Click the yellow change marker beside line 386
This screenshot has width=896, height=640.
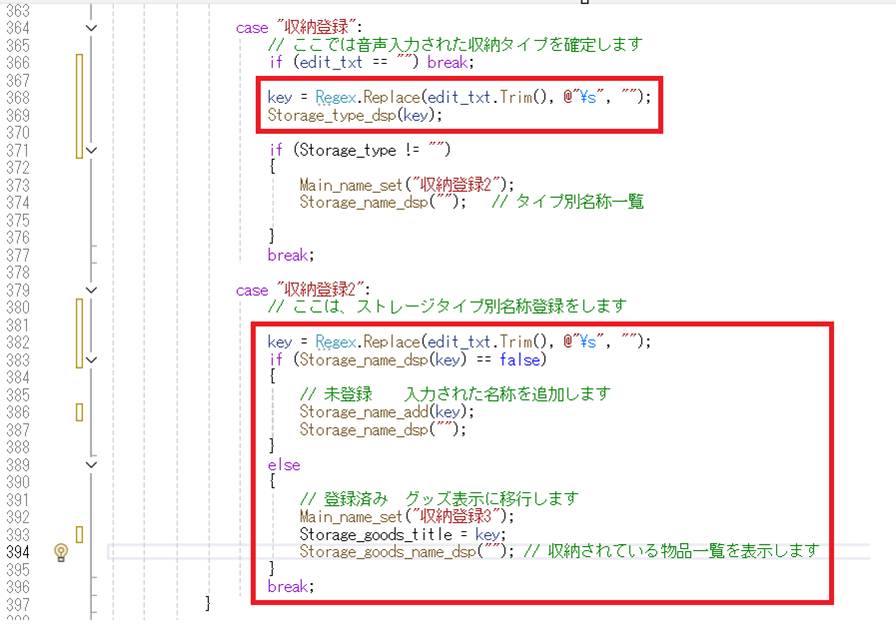pos(80,412)
